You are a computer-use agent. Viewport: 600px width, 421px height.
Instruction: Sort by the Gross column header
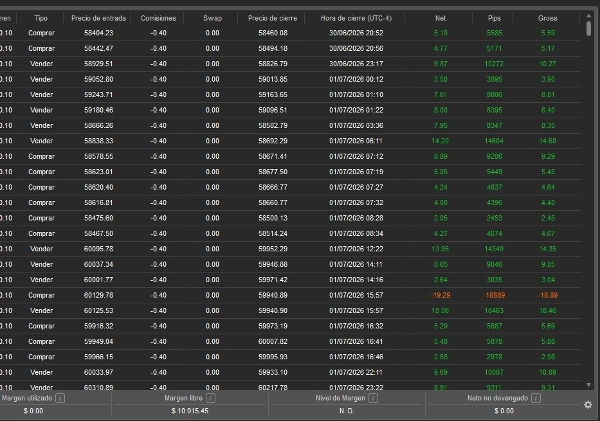pyautogui.click(x=548, y=18)
